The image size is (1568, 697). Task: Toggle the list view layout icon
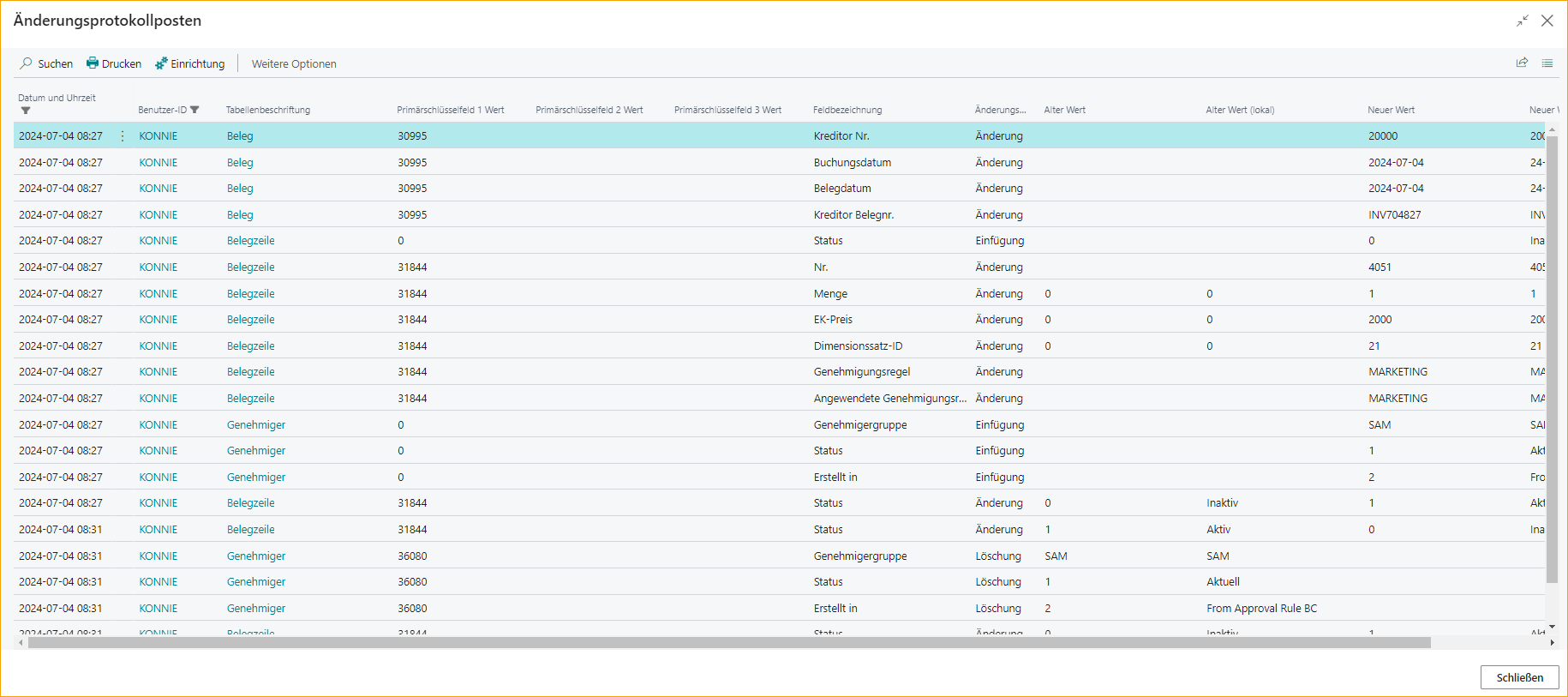pyautogui.click(x=1547, y=63)
